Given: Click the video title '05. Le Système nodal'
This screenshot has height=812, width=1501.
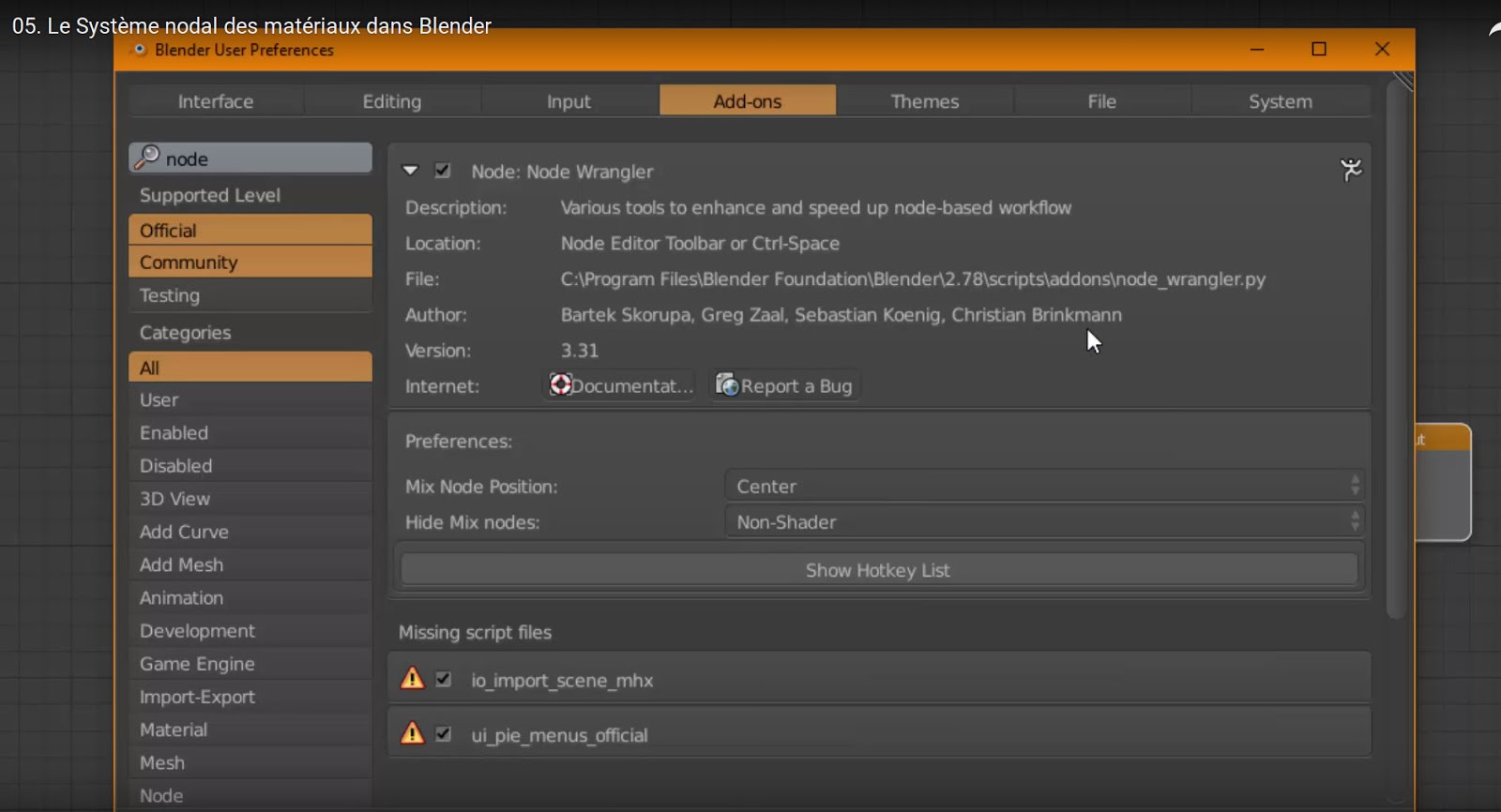Looking at the screenshot, I should (251, 25).
